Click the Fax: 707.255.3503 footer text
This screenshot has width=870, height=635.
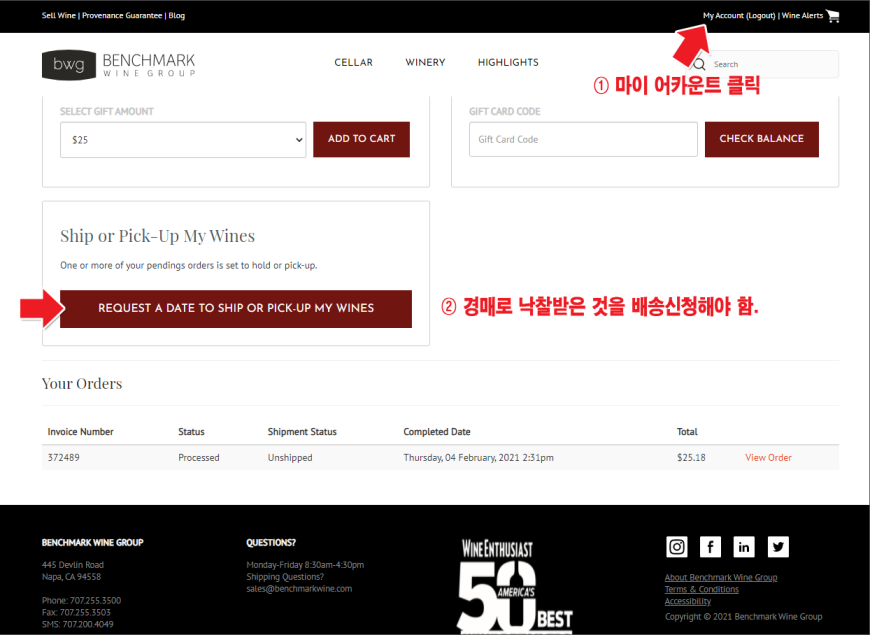point(76,613)
